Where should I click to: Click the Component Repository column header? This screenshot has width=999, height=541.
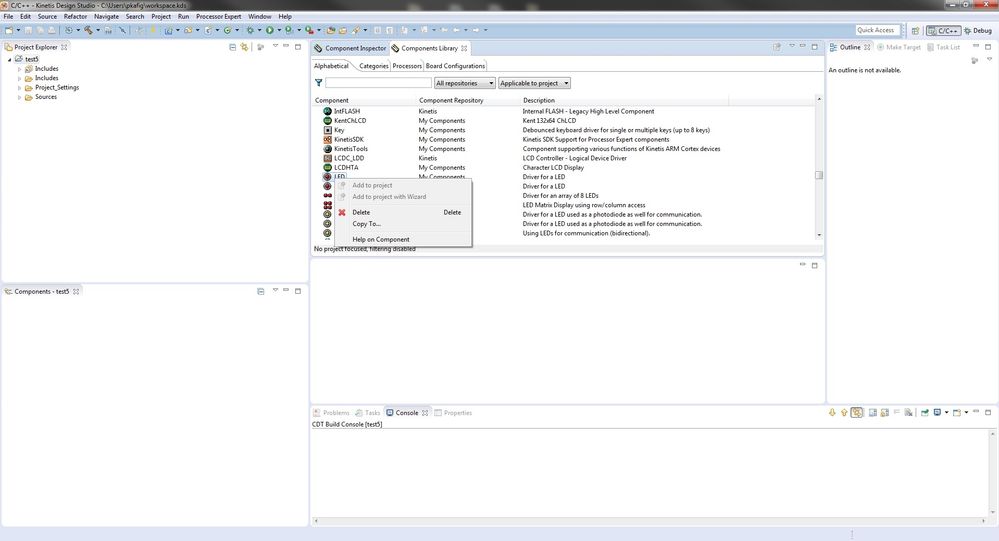[451, 100]
